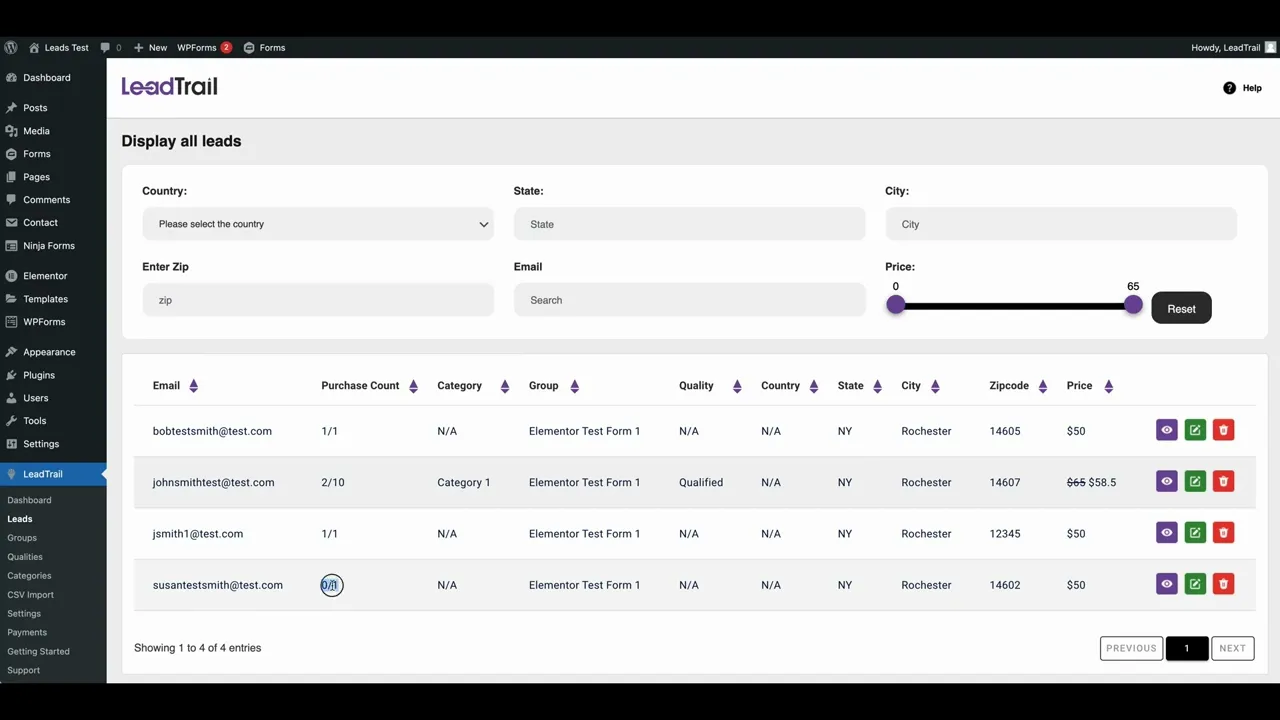The height and width of the screenshot is (720, 1280).
Task: Open the WordPress logo menu
Action: point(11,47)
